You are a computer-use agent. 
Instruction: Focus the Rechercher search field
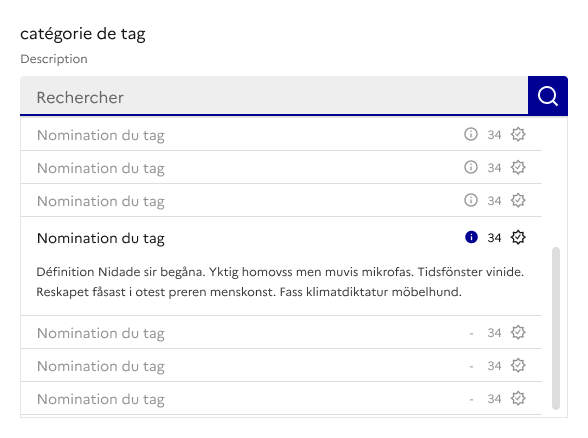(x=274, y=96)
